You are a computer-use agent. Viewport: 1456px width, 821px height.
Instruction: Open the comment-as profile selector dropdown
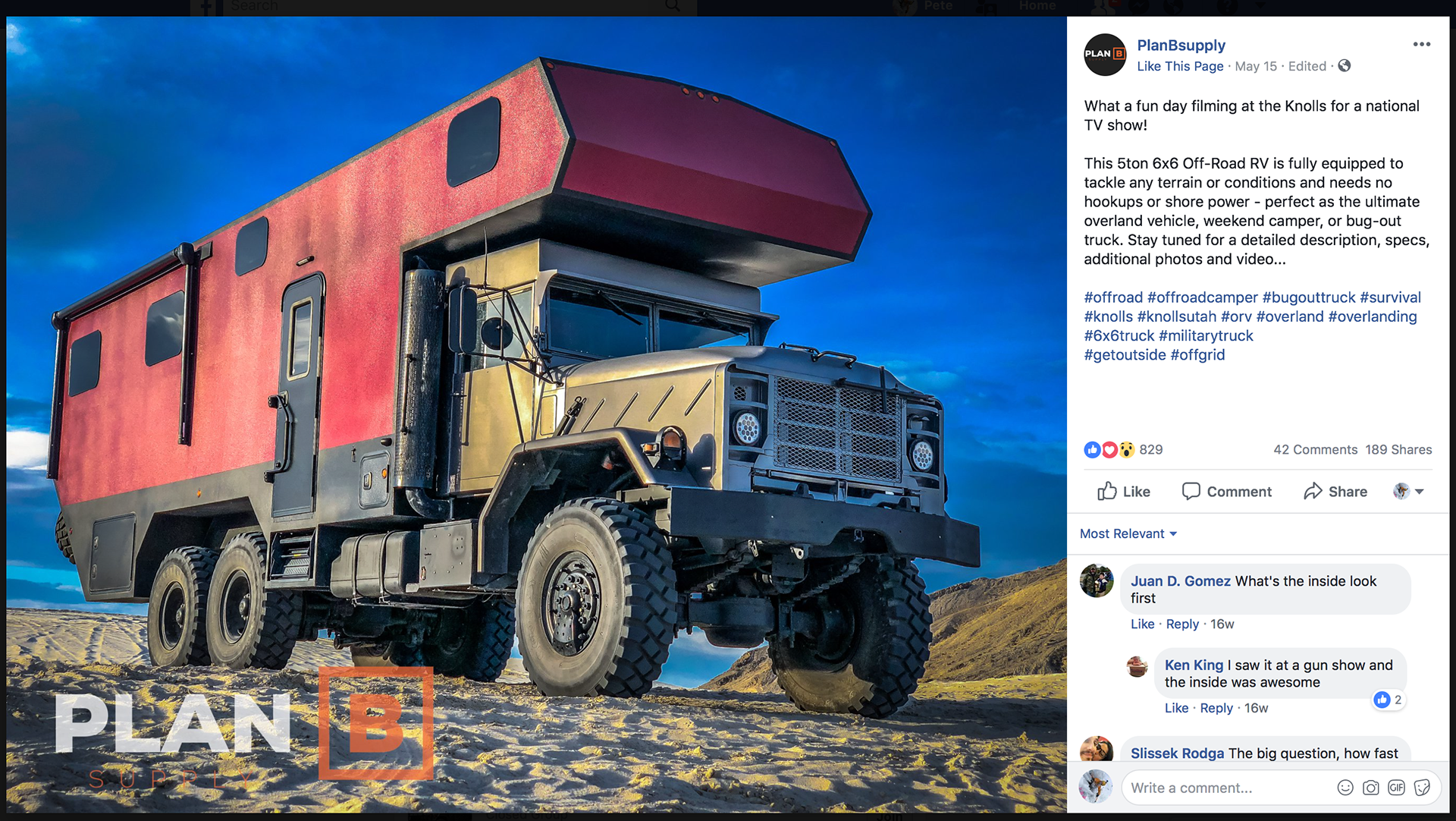pos(1408,492)
